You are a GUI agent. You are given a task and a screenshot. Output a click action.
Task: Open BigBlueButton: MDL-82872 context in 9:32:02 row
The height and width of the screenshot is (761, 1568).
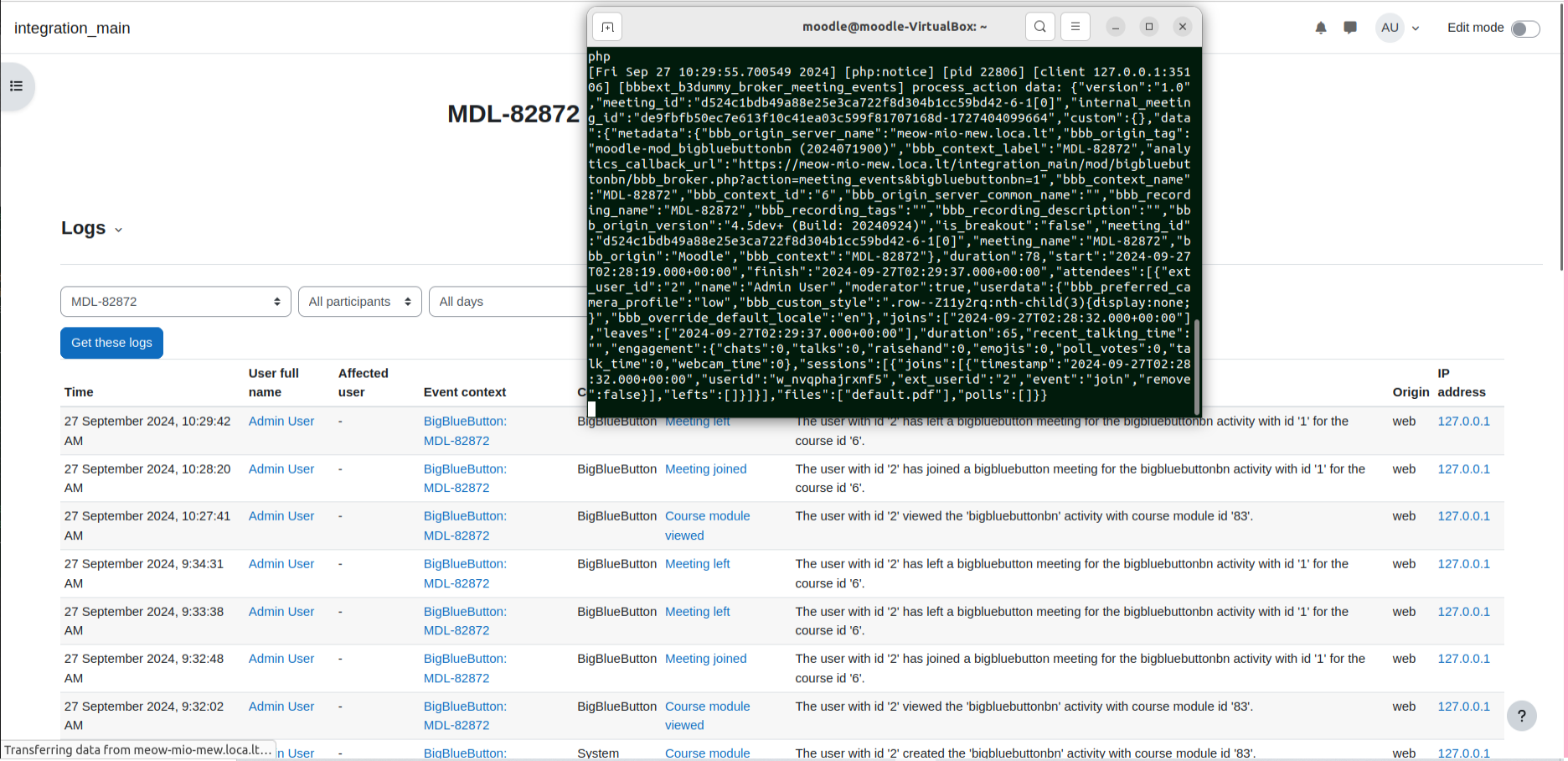coord(465,716)
